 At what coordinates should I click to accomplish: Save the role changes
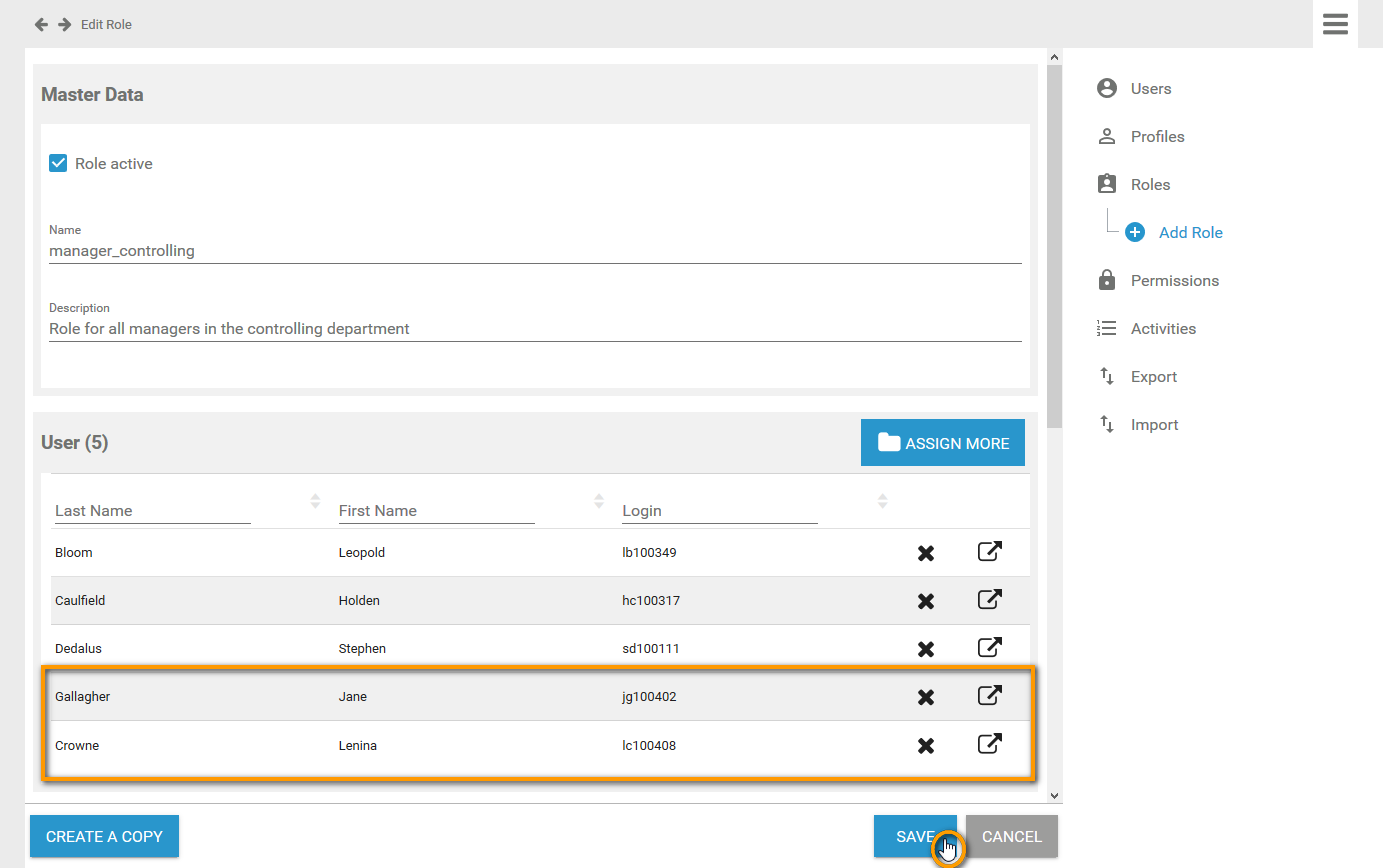914,836
